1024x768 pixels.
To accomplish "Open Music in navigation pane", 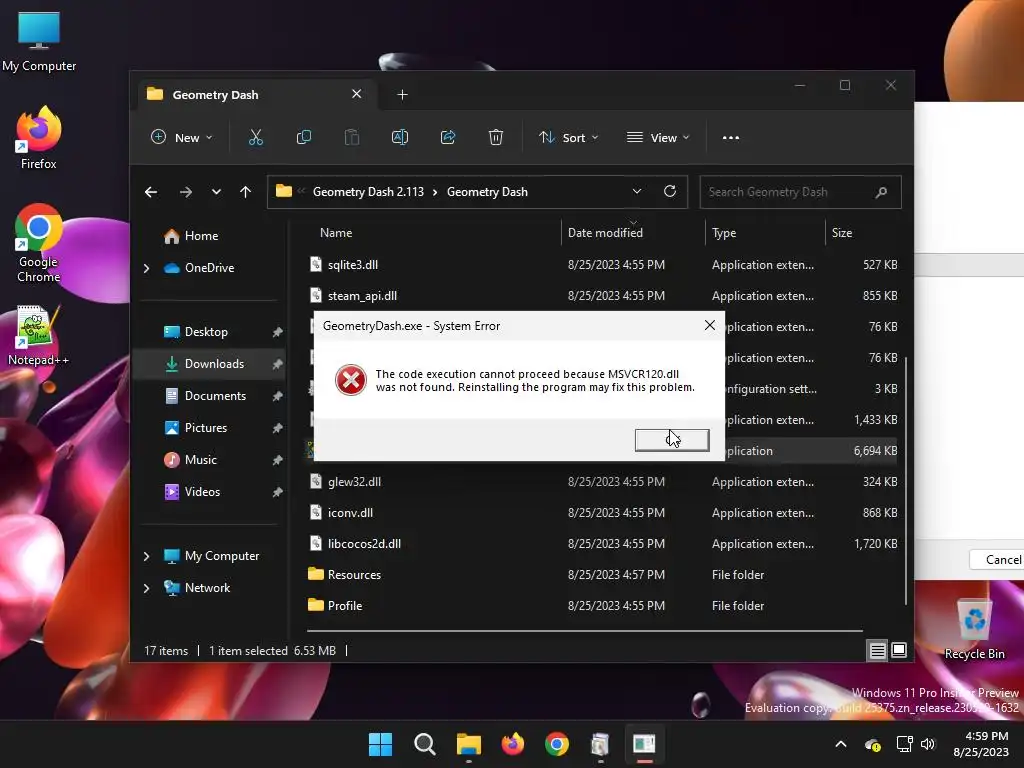I will tap(200, 460).
